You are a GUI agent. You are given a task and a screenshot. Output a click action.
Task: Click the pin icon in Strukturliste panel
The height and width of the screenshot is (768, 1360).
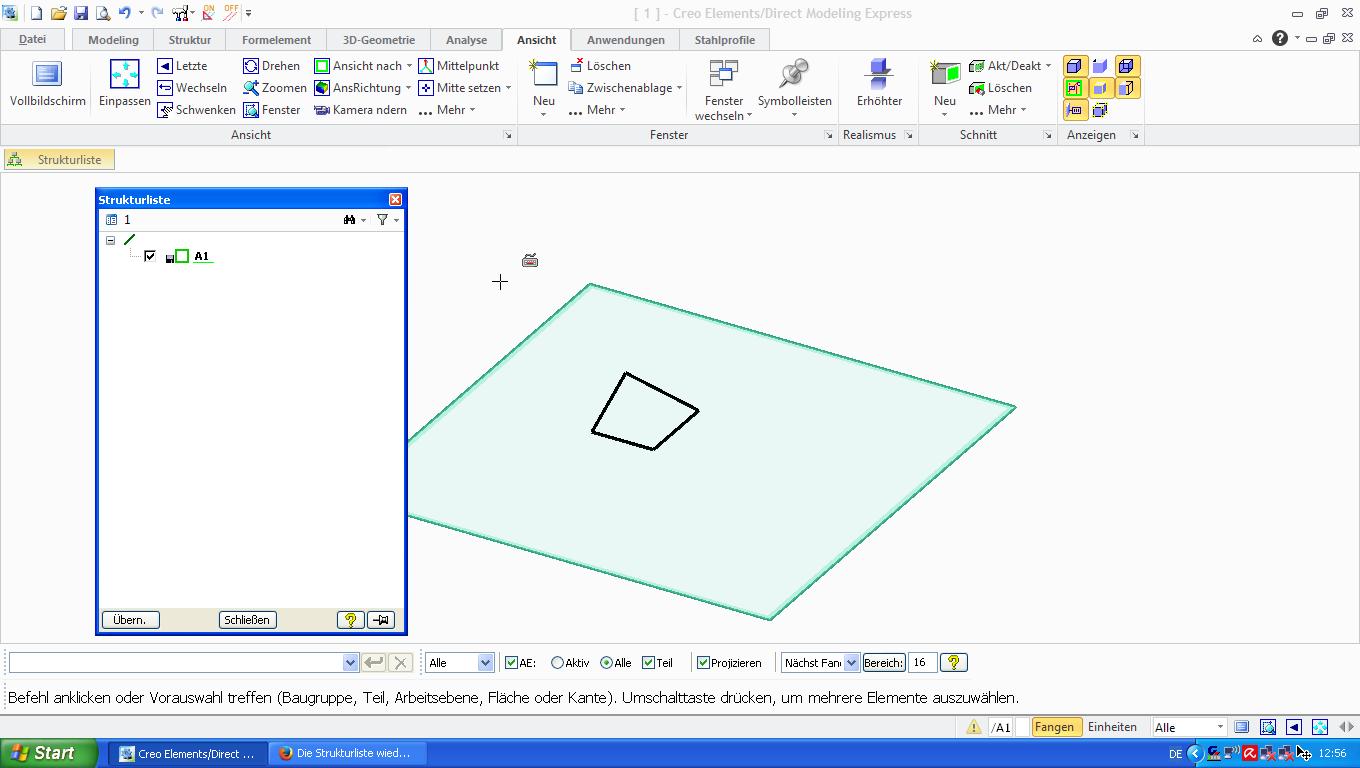pos(381,620)
